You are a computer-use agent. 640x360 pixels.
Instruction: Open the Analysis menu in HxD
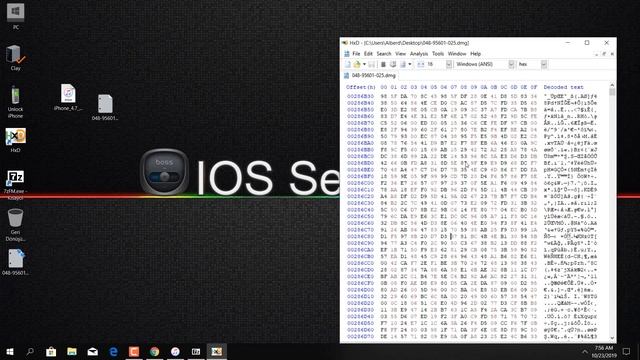[419, 54]
